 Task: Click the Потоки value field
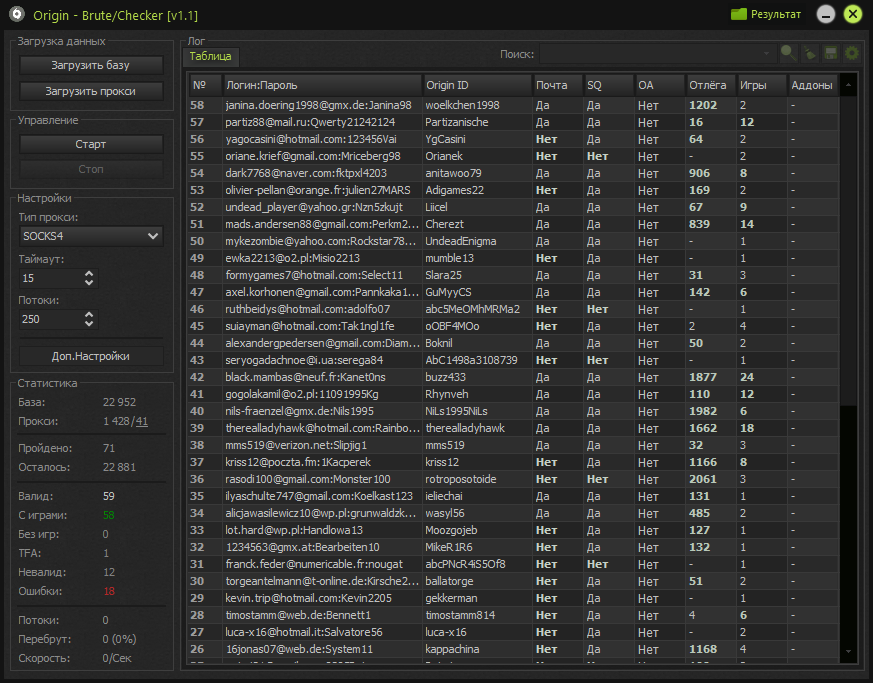[51, 320]
